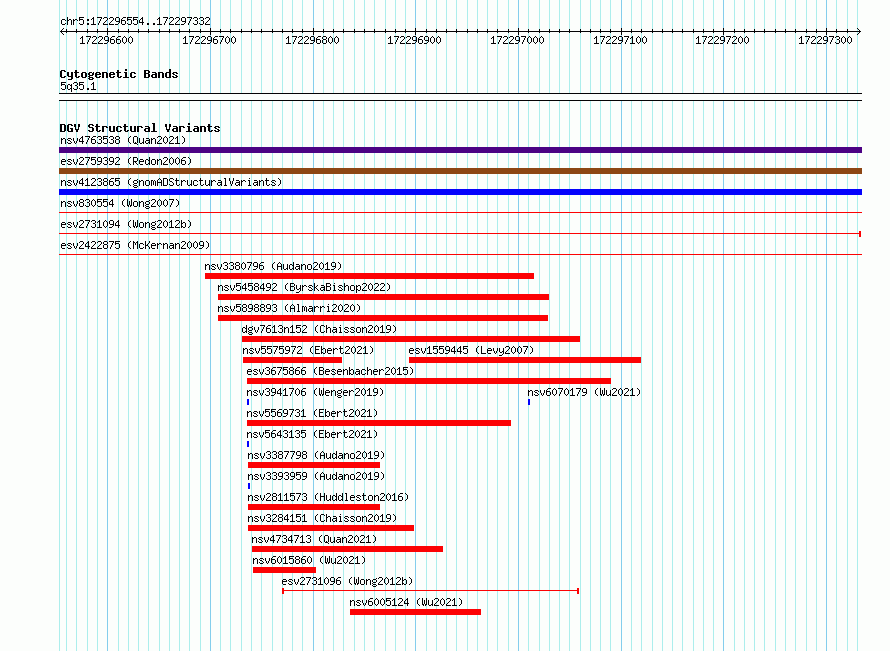Select the red bar under nsv6015860
The height and width of the screenshot is (651, 890).
(x=284, y=570)
